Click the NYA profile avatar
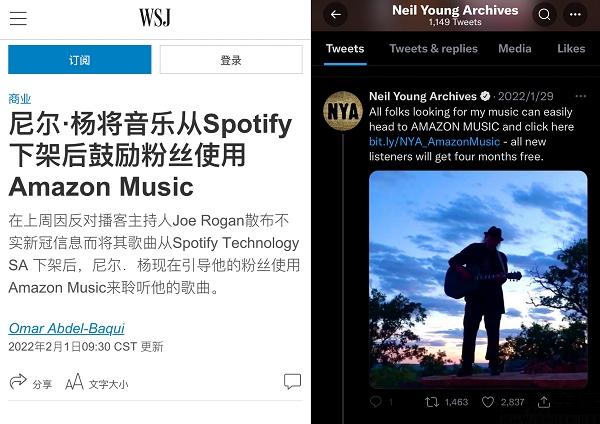The width and height of the screenshot is (600, 424). click(x=343, y=111)
